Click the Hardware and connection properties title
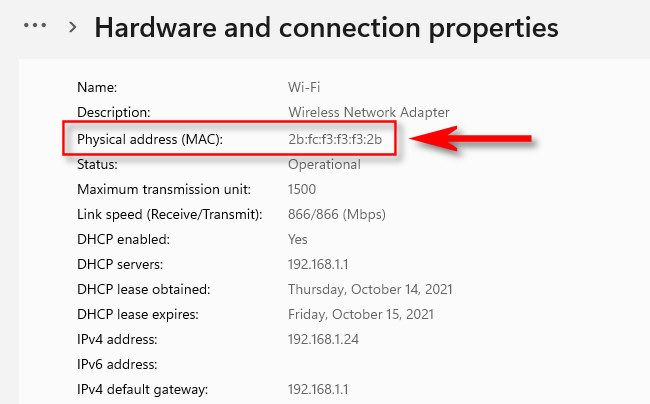The height and width of the screenshot is (404, 650). 326,27
